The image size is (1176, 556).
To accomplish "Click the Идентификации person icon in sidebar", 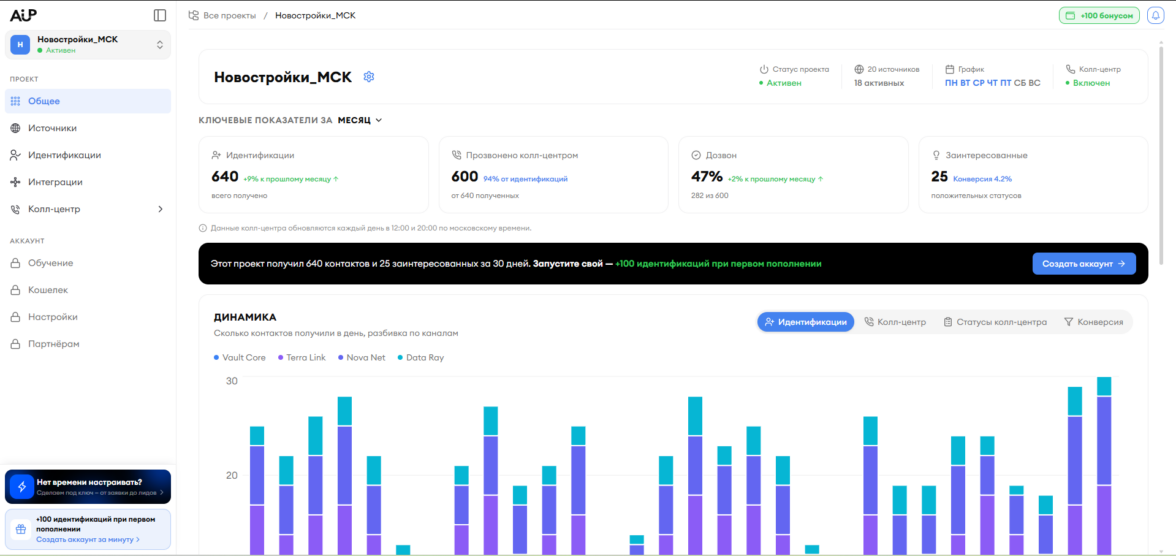I will tap(15, 155).
